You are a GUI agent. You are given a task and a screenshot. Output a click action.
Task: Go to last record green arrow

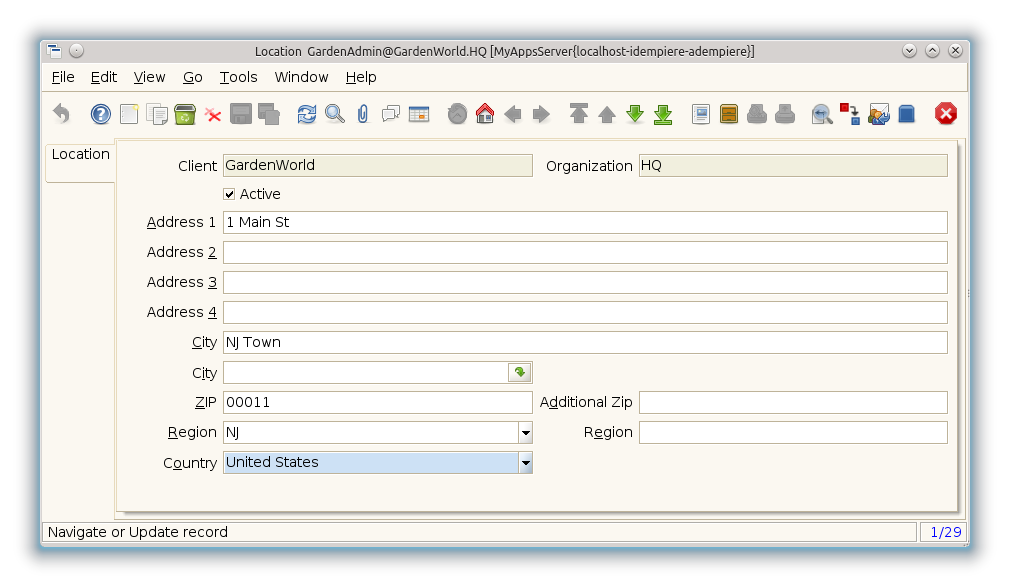(x=663, y=114)
